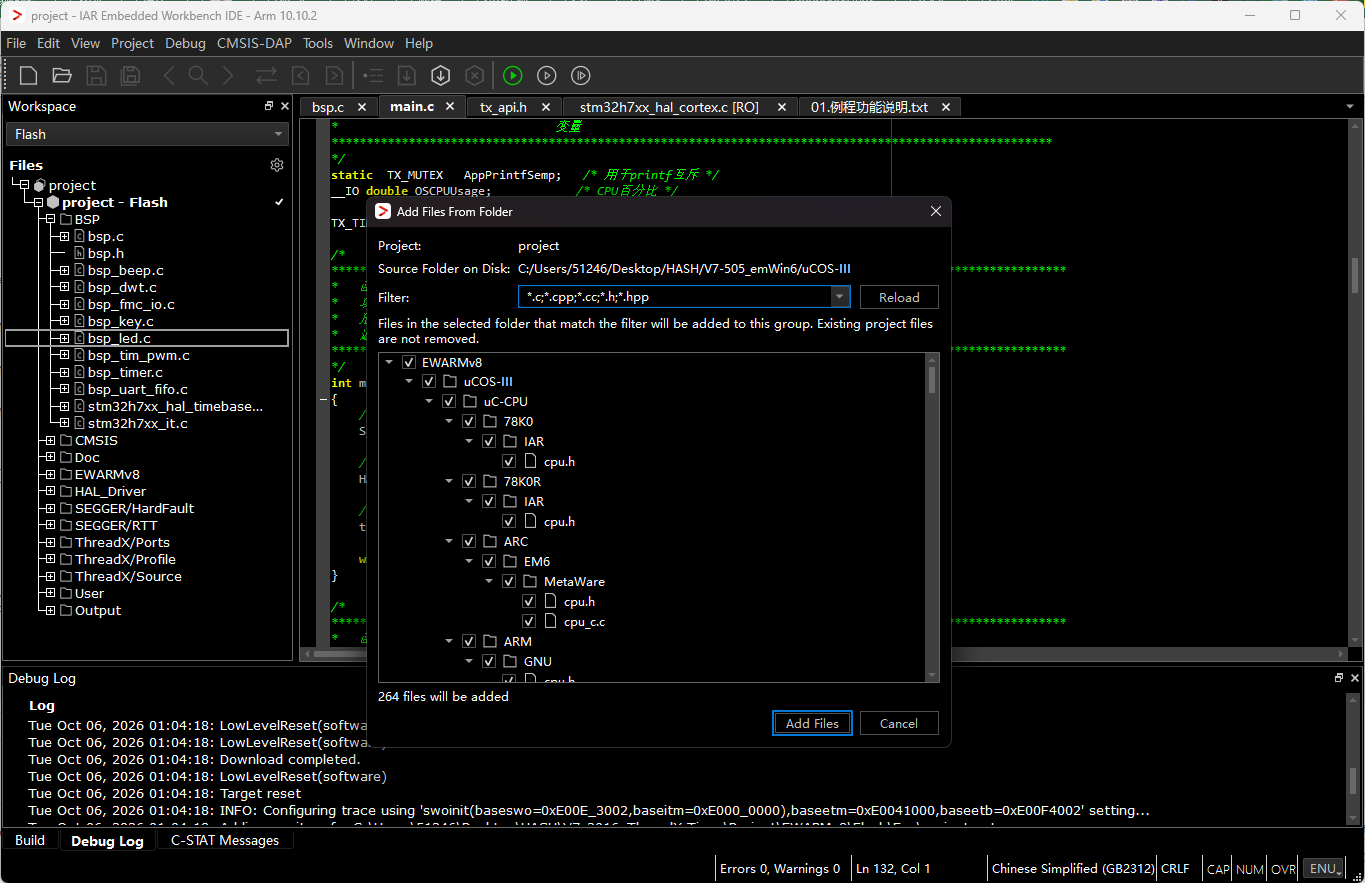Uncheck the 78K0R folder checkbox
This screenshot has width=1365, height=883.
469,482
